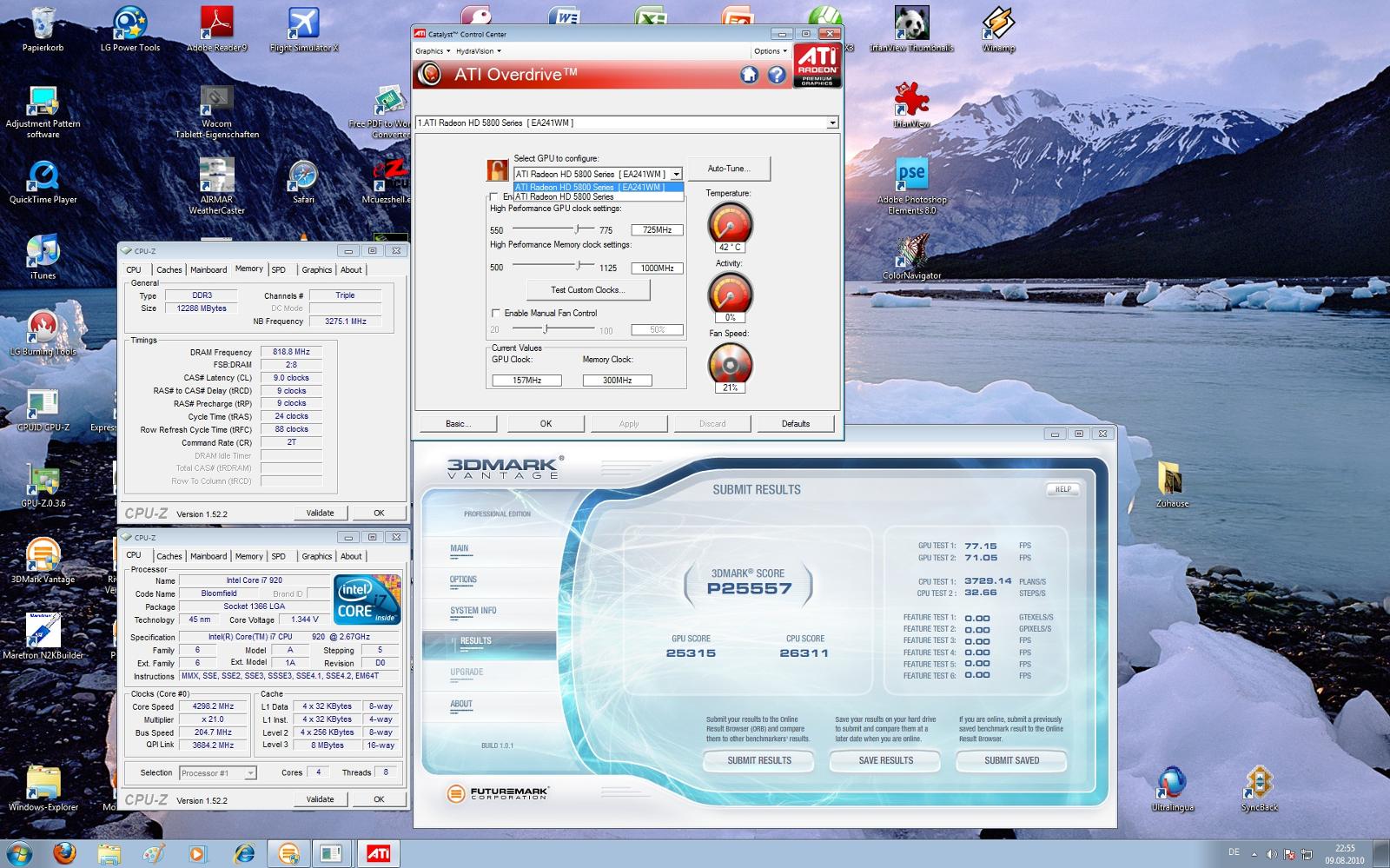Click the Catalyst help question mark icon

click(x=777, y=75)
